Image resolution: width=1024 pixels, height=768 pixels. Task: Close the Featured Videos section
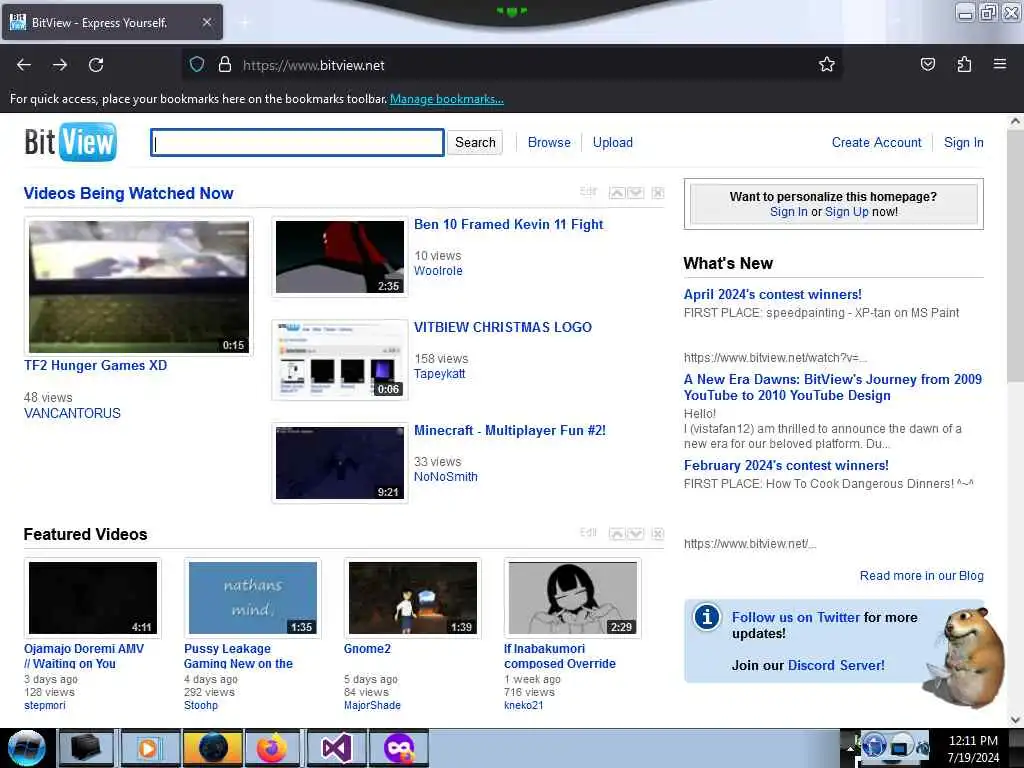tap(658, 534)
